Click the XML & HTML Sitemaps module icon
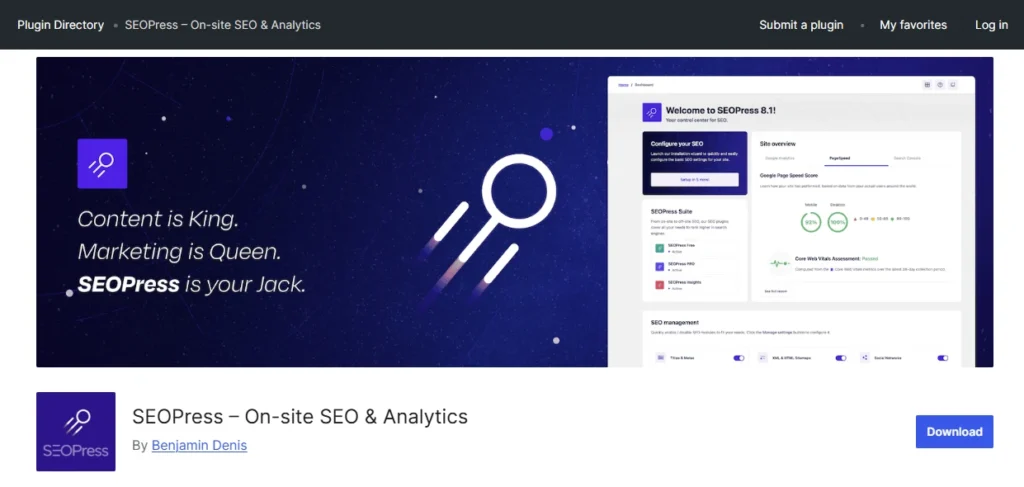The height and width of the screenshot is (487, 1024). coord(763,358)
